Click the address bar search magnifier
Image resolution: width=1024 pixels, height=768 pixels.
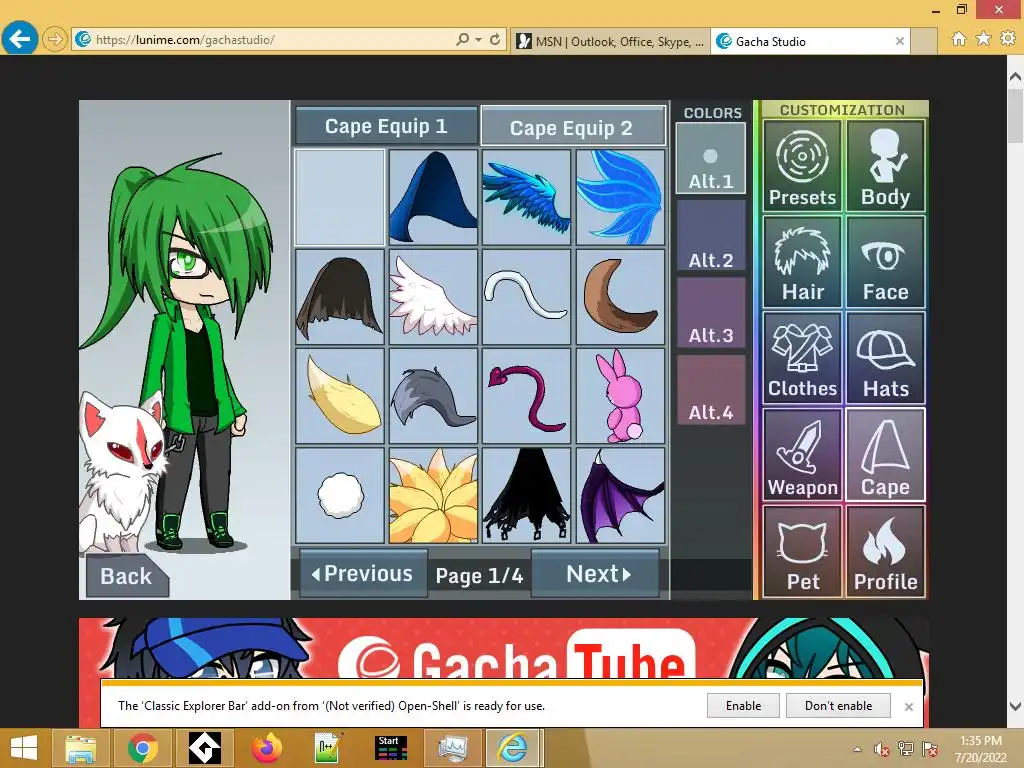[x=462, y=39]
